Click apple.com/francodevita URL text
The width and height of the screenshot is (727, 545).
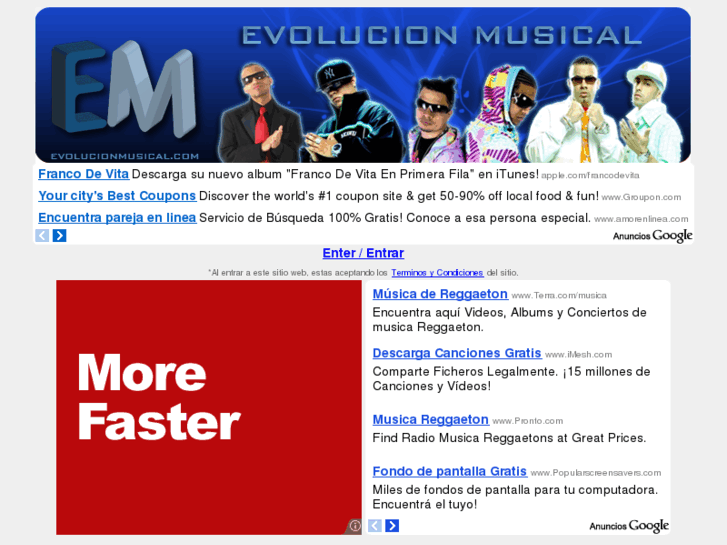pos(590,175)
